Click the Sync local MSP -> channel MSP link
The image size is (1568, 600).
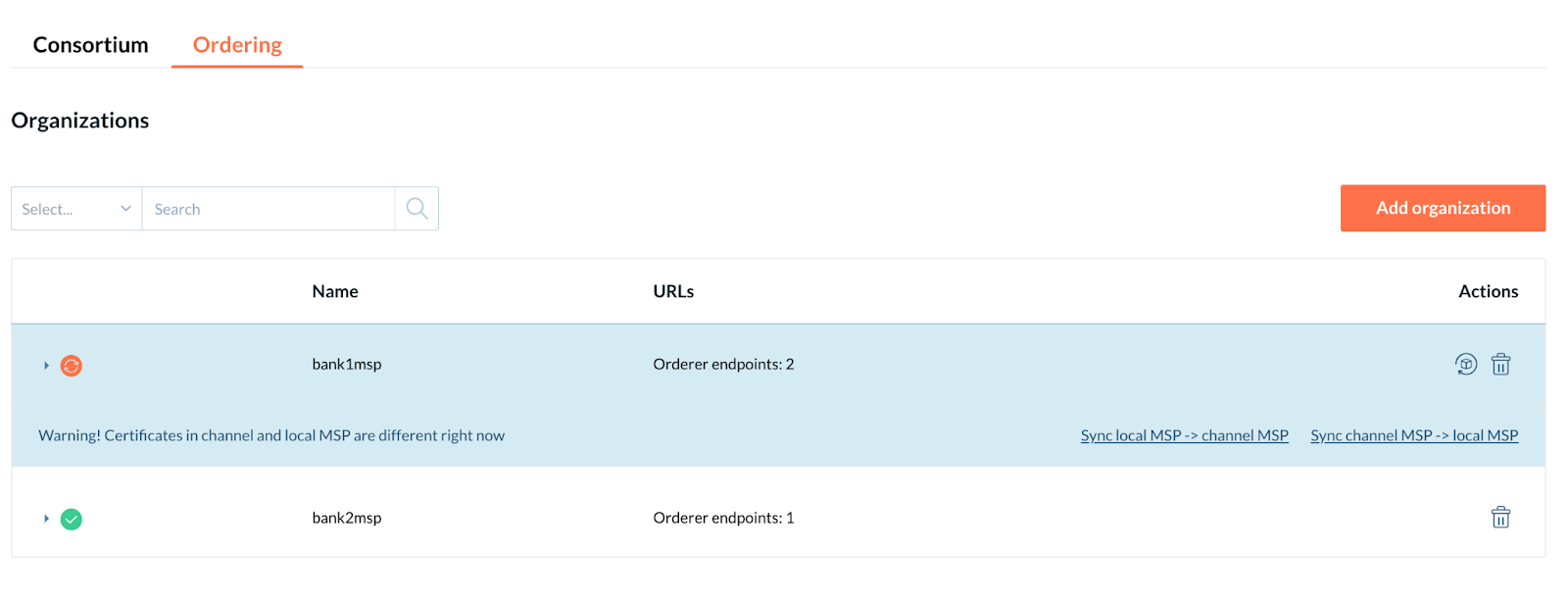point(1183,434)
